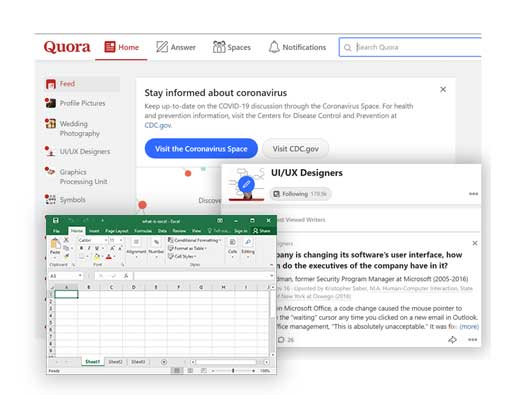This screenshot has height=395, width=528.
Task: Open the Quora Spaces tab
Action: click(x=232, y=47)
